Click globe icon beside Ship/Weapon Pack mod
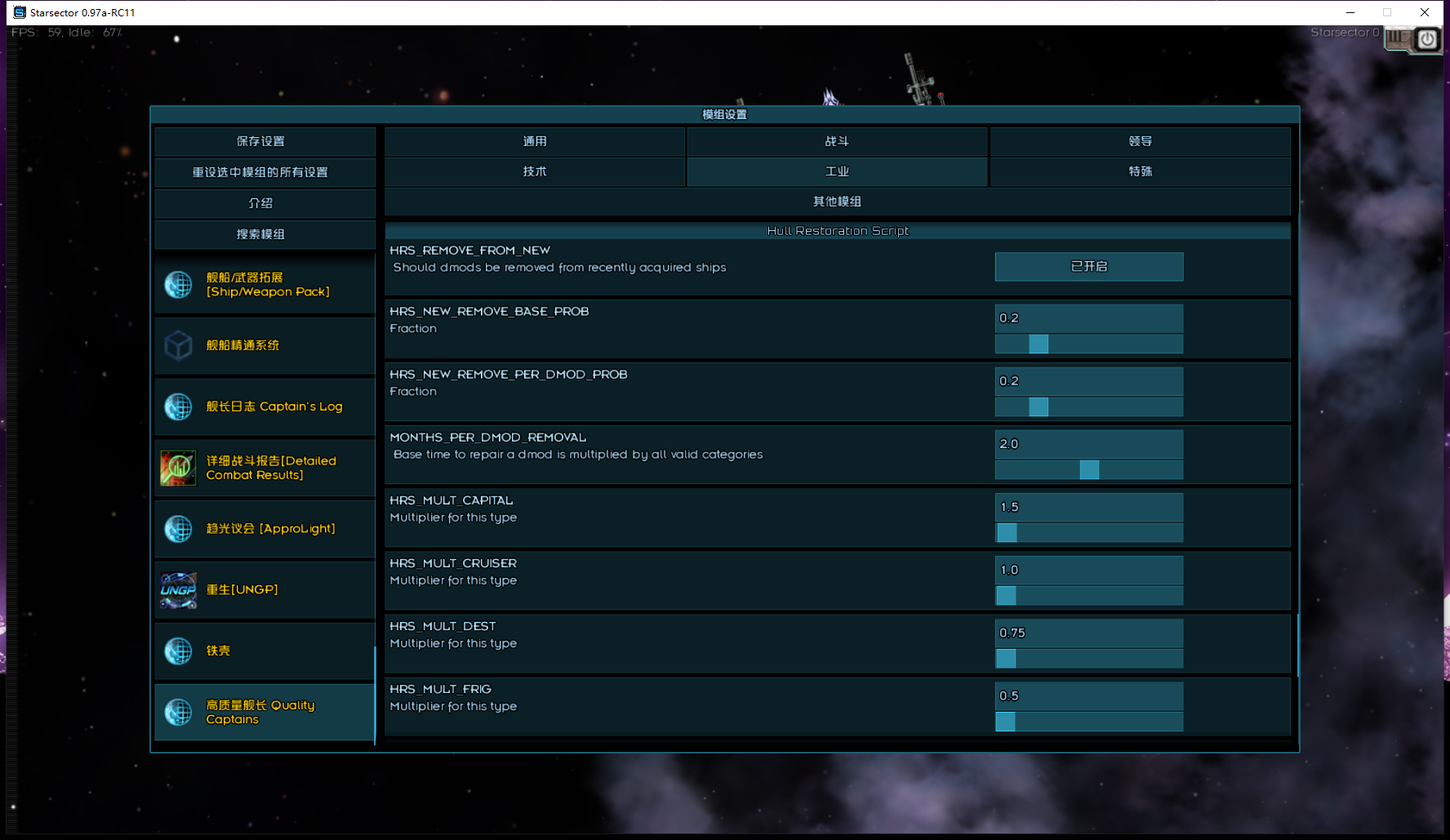The width and height of the screenshot is (1450, 840). pos(178,284)
